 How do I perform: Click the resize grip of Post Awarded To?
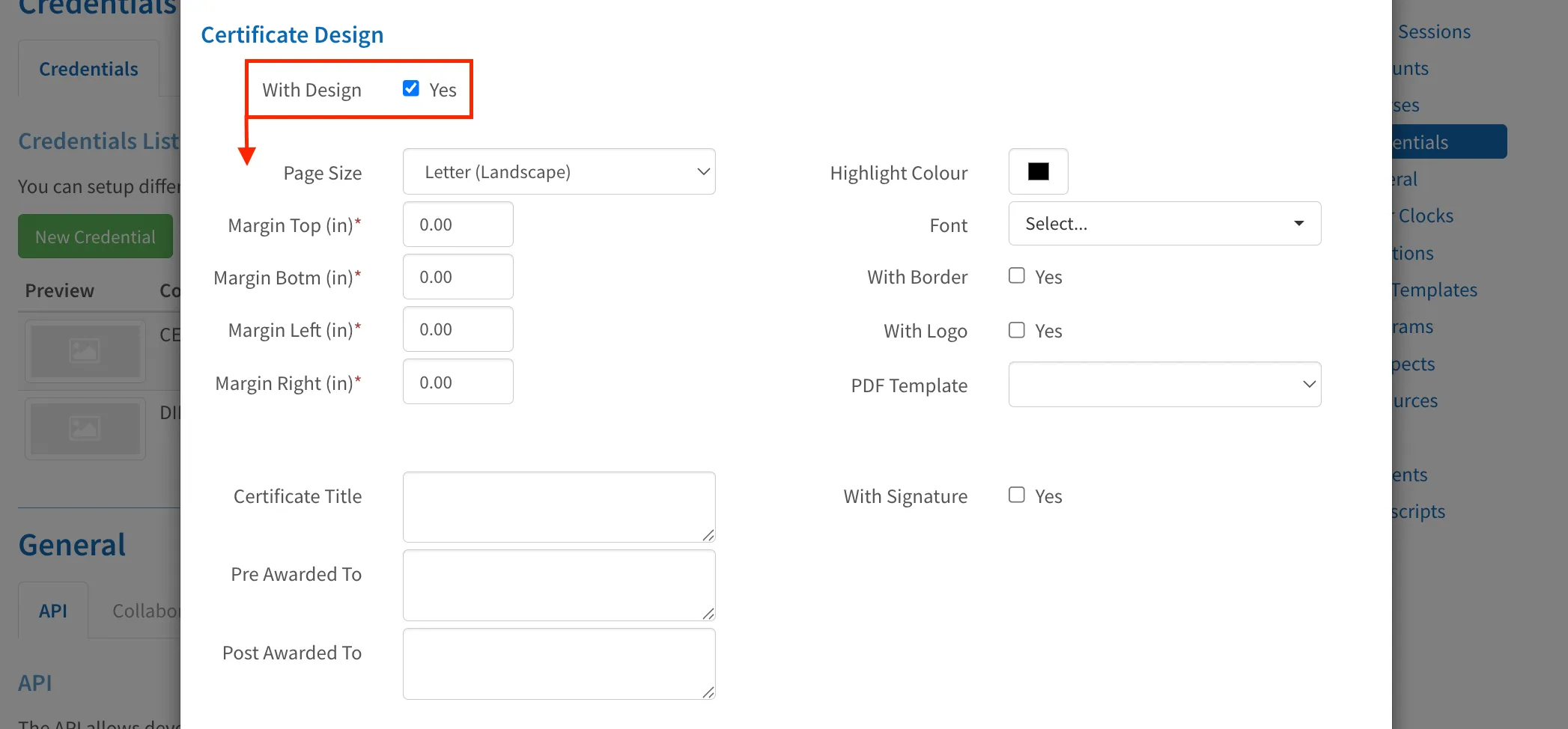pyautogui.click(x=708, y=692)
